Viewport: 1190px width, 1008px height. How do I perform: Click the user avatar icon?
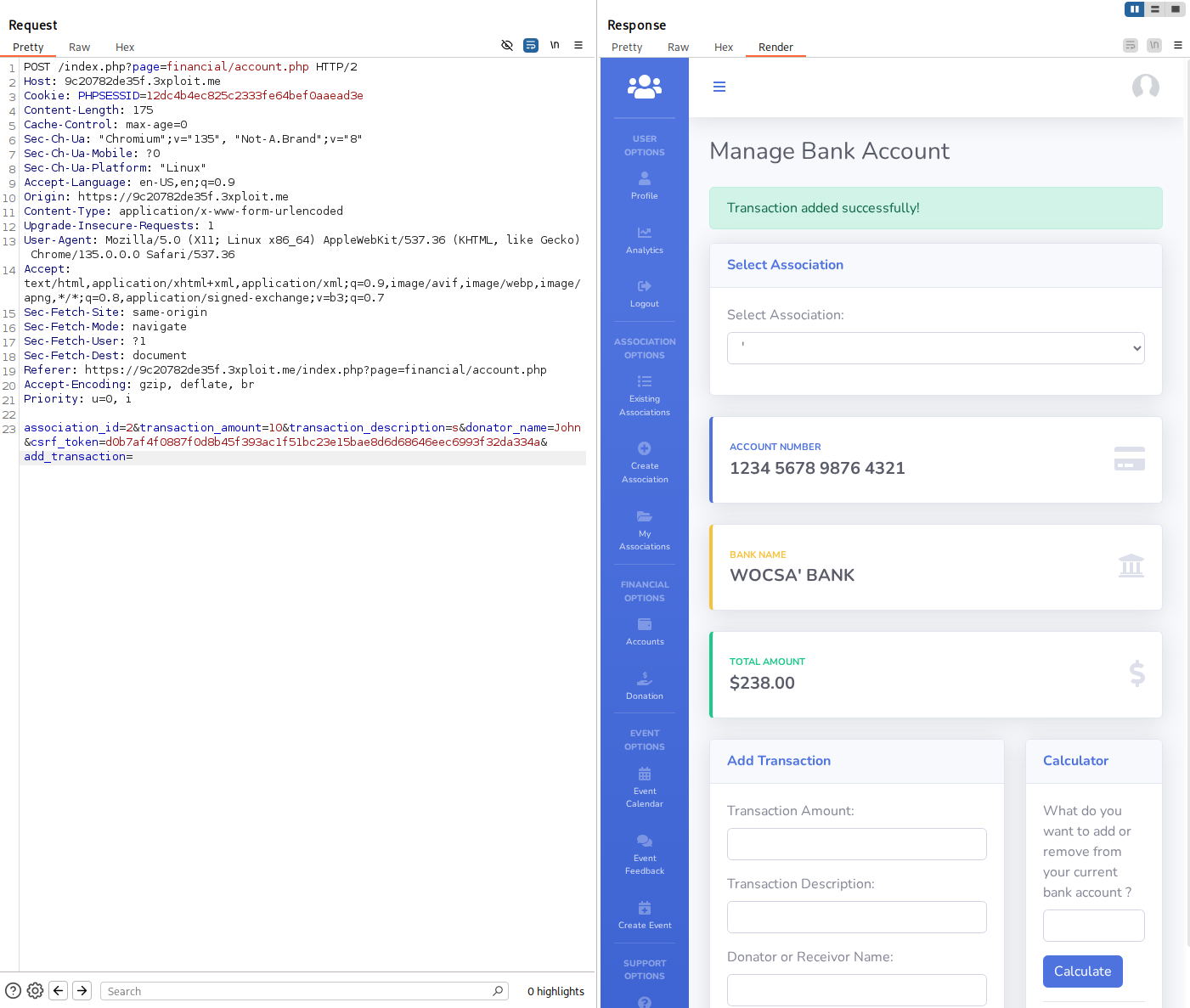click(1145, 87)
